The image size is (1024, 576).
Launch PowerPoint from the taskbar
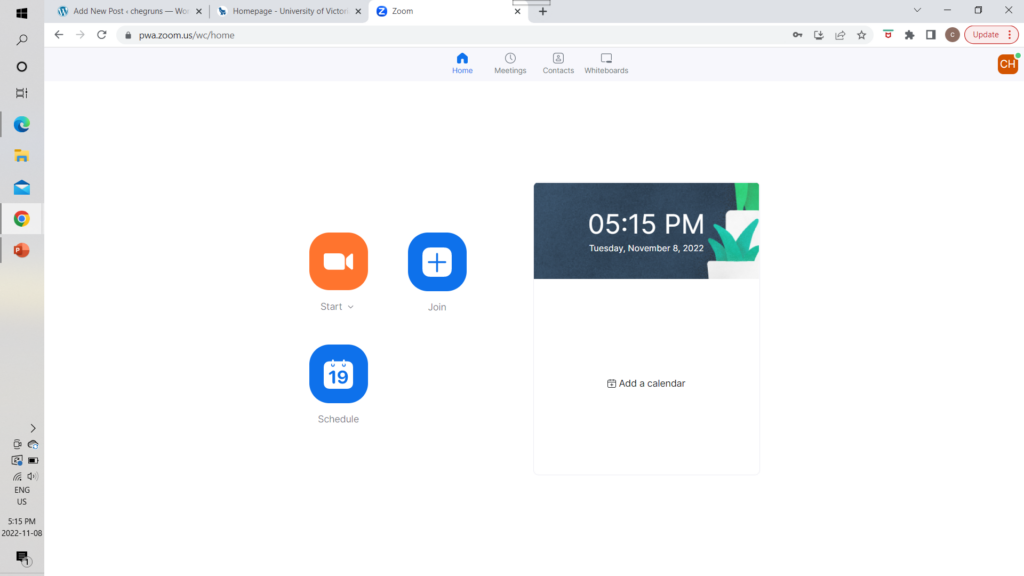21,250
